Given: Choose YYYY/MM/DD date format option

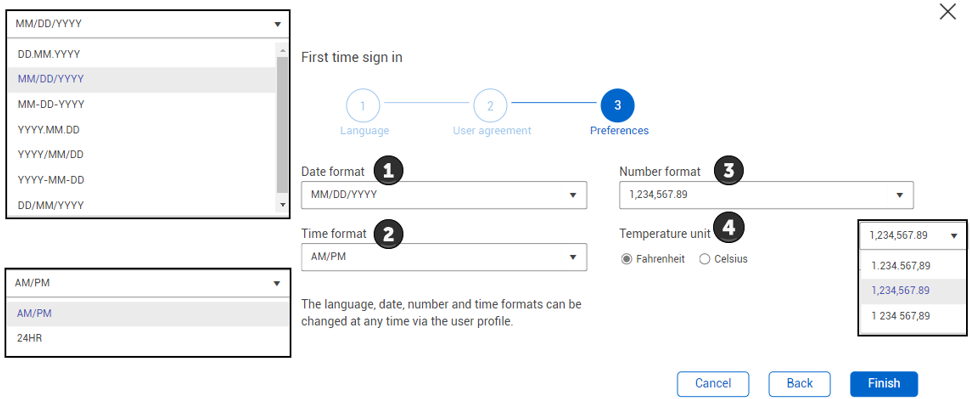Looking at the screenshot, I should 142,155.
